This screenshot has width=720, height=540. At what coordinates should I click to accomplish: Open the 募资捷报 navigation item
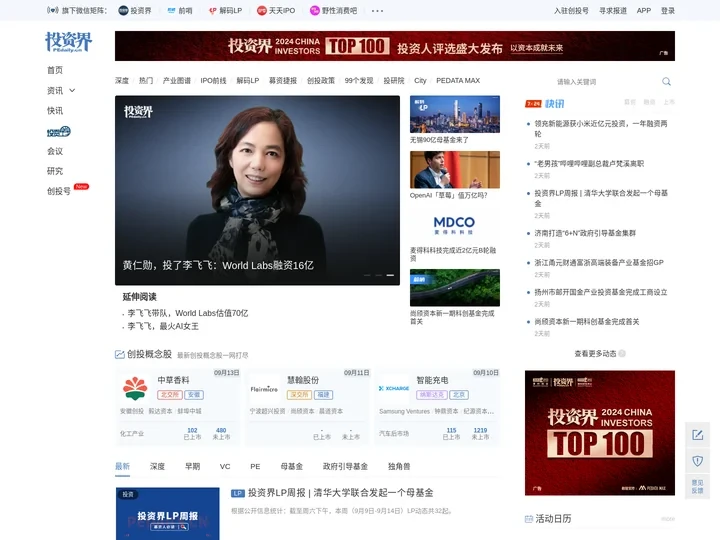[x=283, y=81]
